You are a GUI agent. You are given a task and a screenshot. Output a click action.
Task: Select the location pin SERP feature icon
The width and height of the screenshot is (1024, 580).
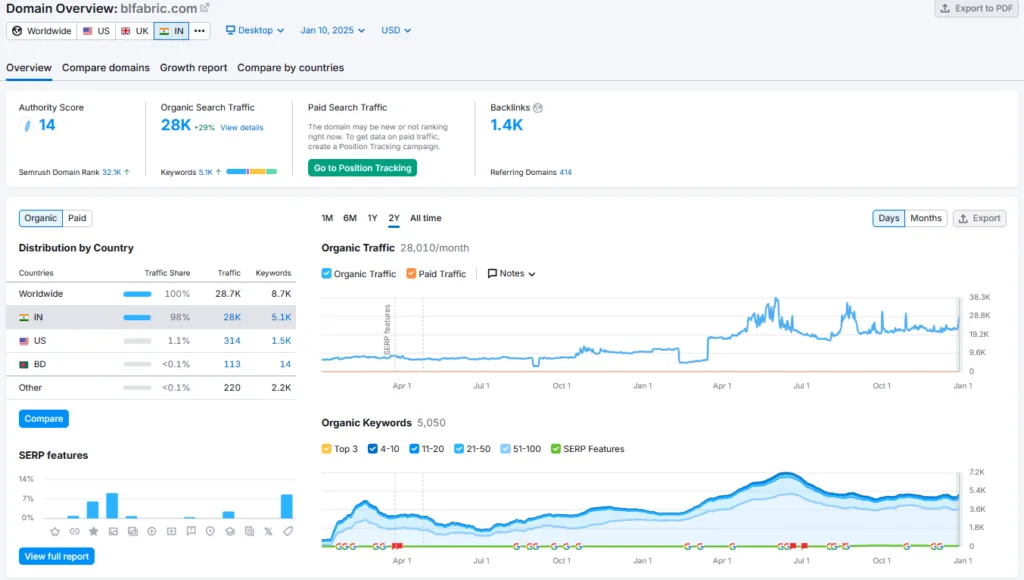210,532
